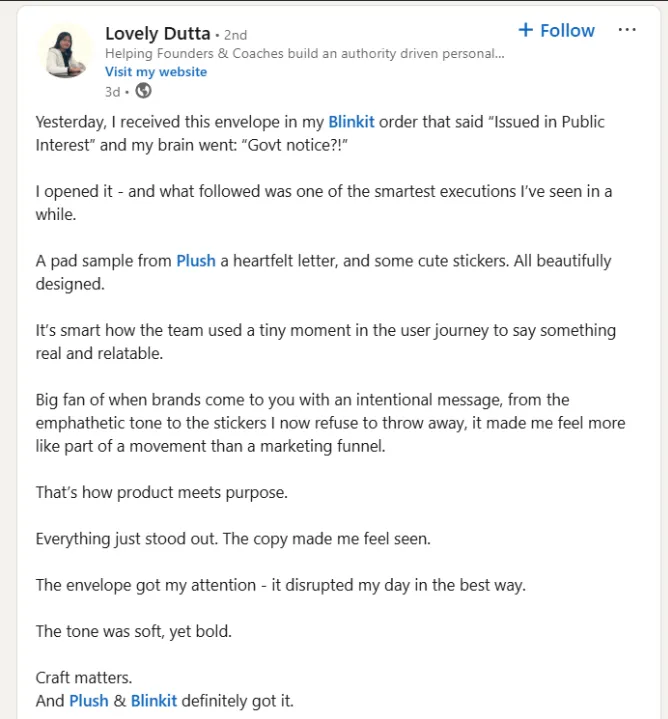The width and height of the screenshot is (668, 719).
Task: Click the 'envelope got my attention' sentence
Action: click(x=281, y=585)
